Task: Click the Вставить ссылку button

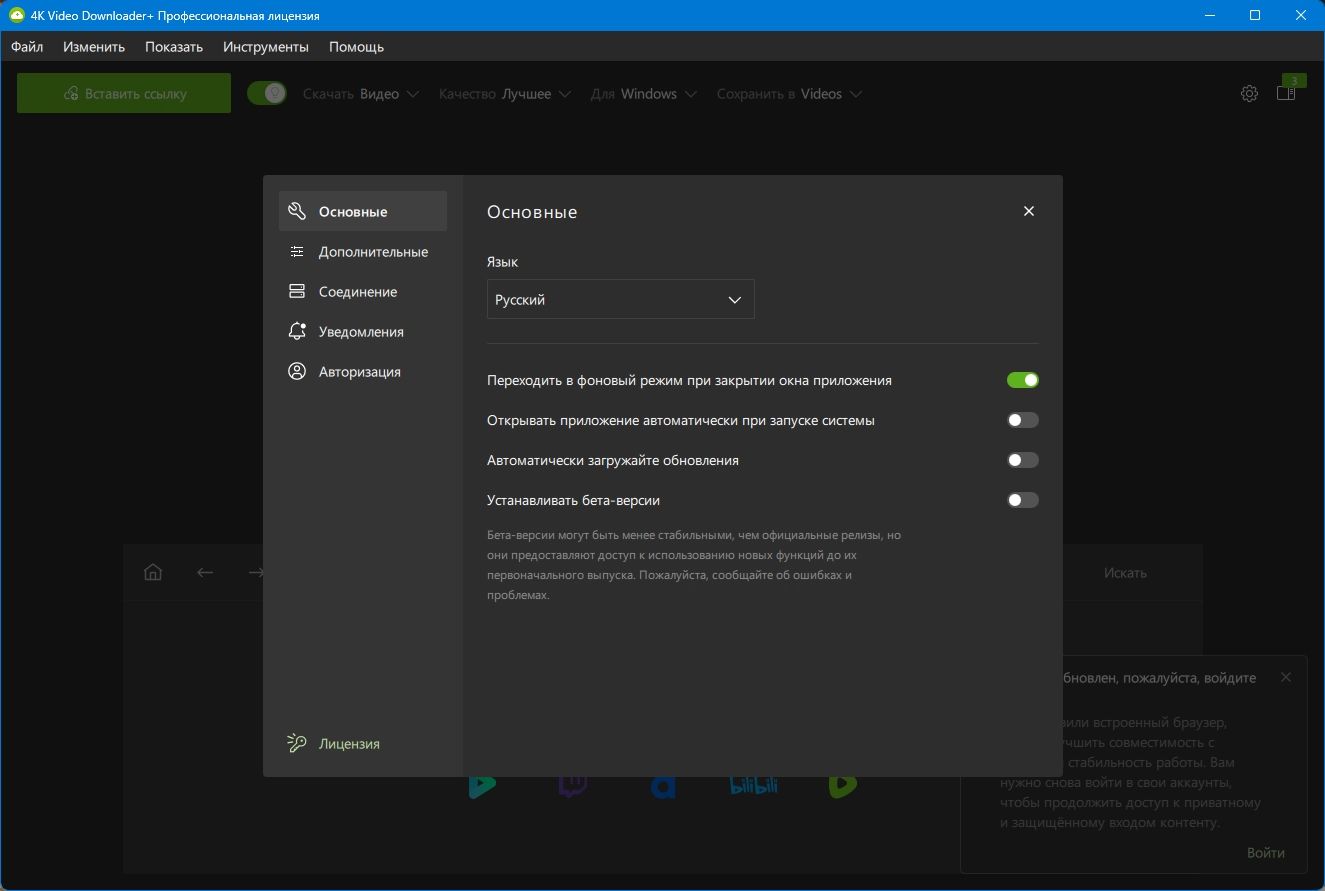Action: 124,93
